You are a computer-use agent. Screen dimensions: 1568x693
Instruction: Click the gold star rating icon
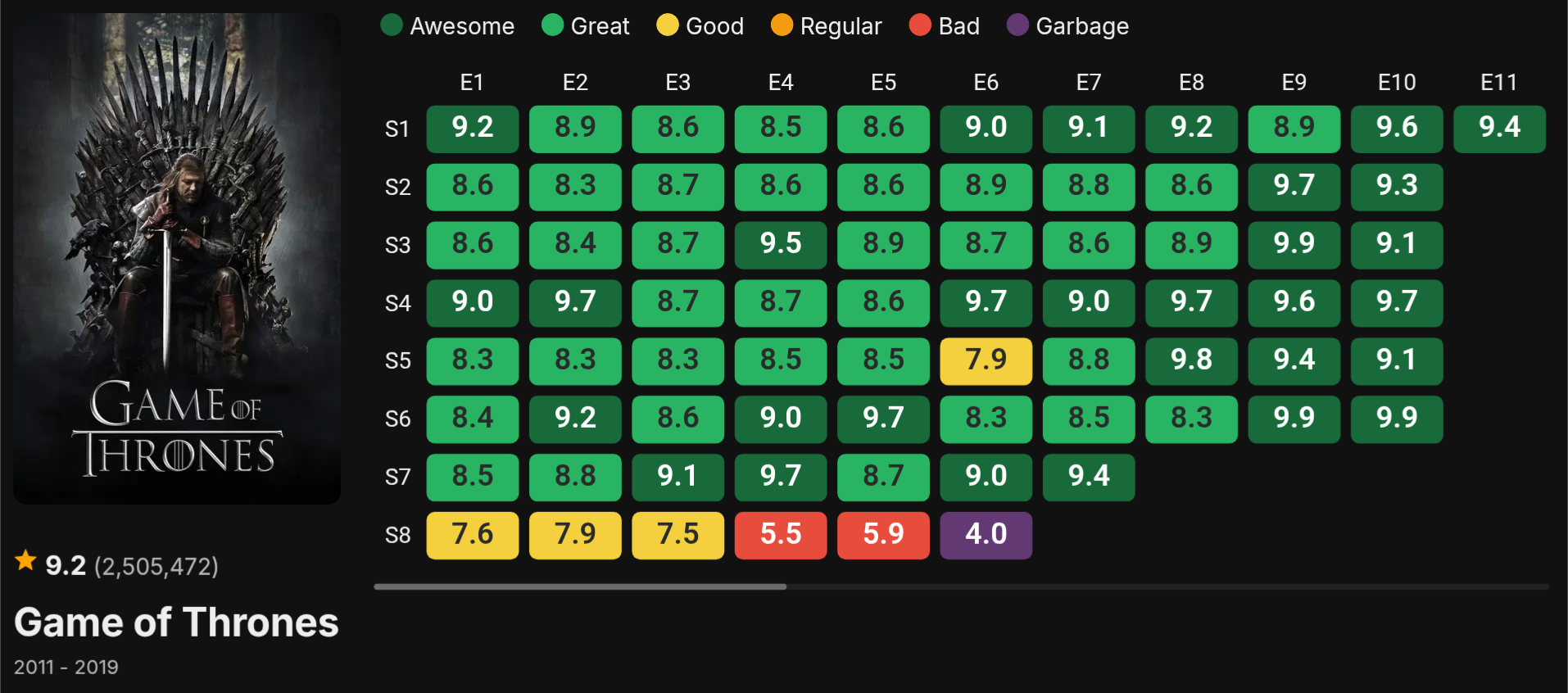26,561
